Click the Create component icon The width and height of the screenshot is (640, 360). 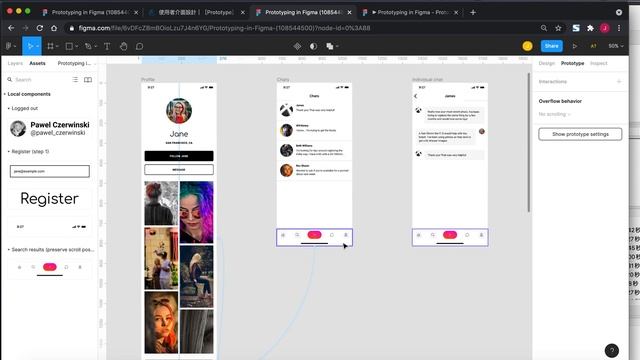297,47
